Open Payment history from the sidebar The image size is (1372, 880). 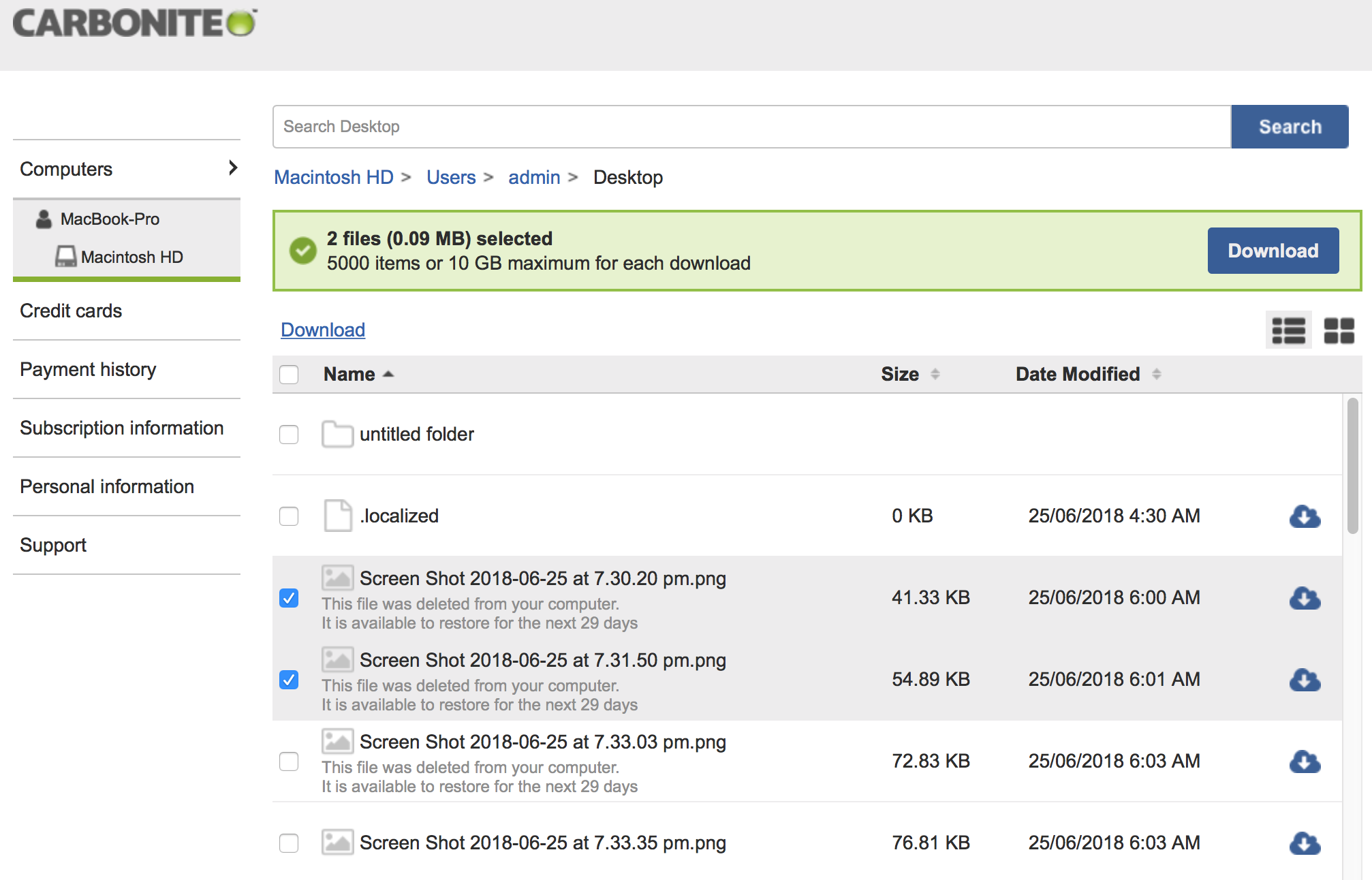point(88,369)
